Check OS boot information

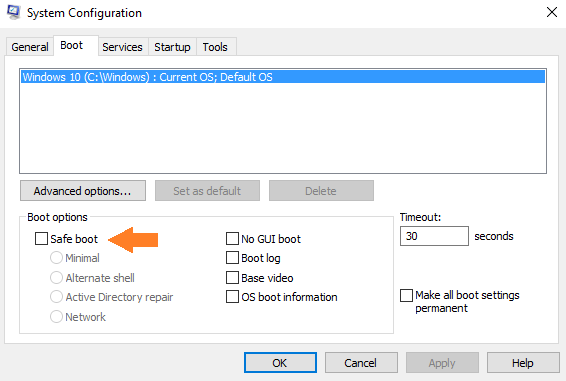232,297
